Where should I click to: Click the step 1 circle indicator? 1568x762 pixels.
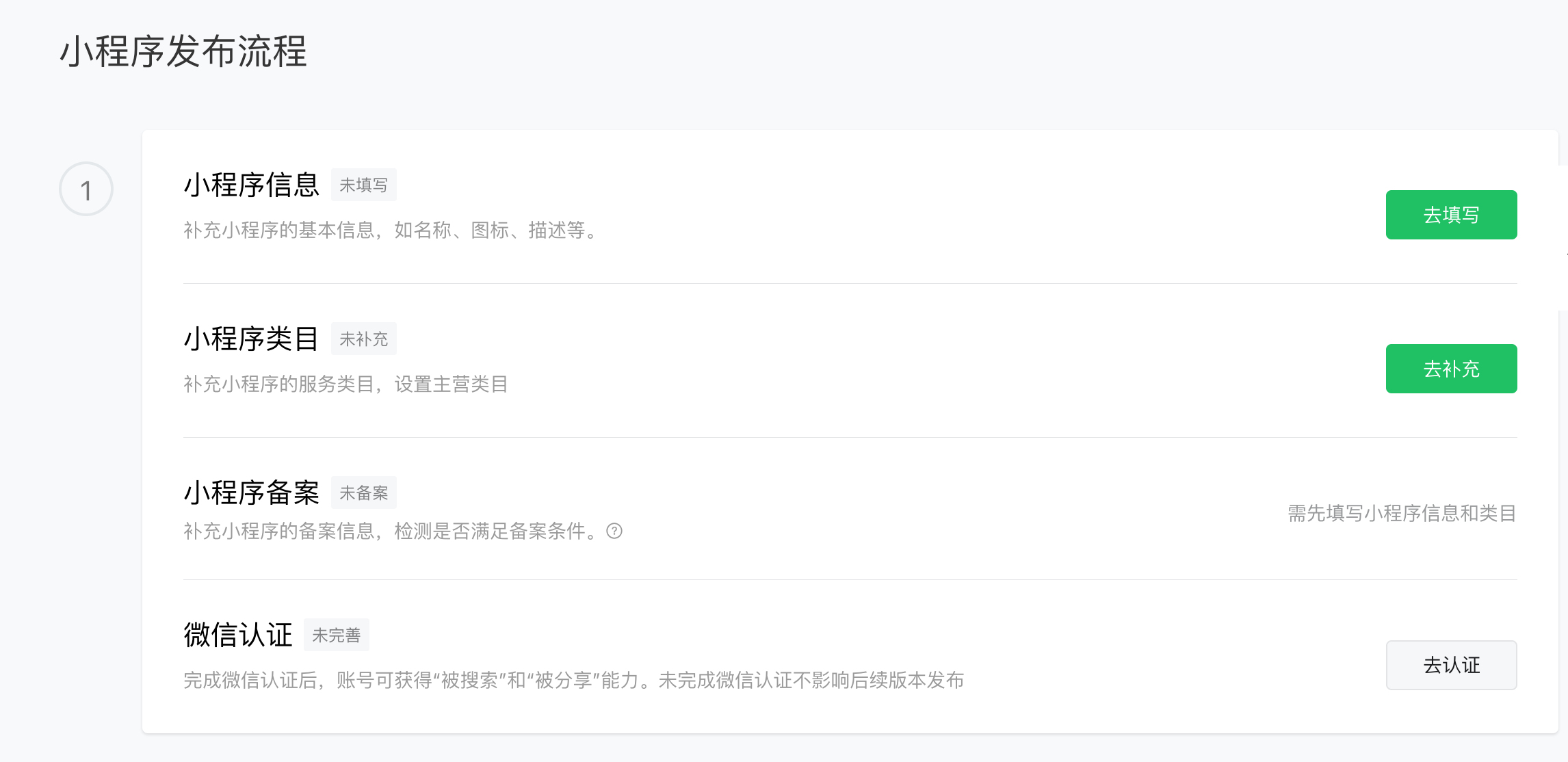coord(86,189)
